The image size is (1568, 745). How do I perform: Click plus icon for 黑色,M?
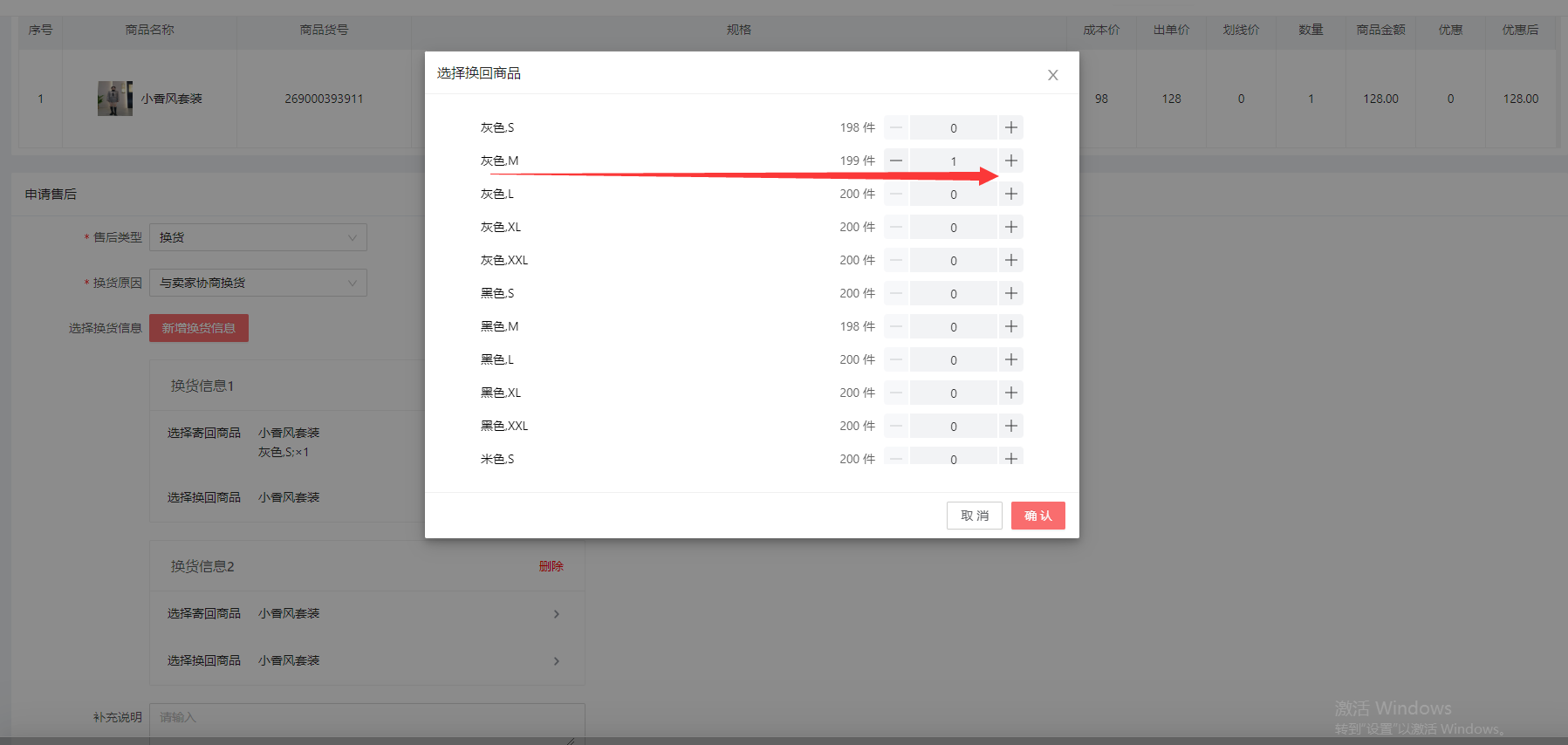[x=1010, y=326]
